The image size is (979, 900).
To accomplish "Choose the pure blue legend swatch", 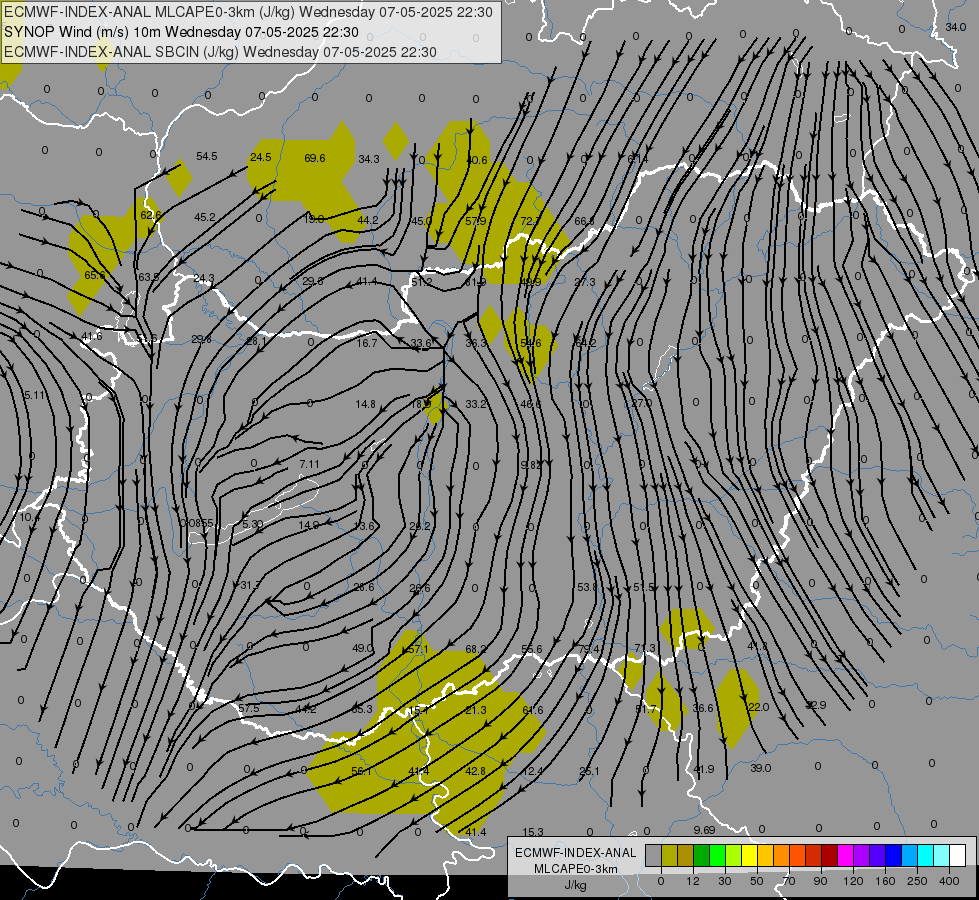I will coord(893,855).
